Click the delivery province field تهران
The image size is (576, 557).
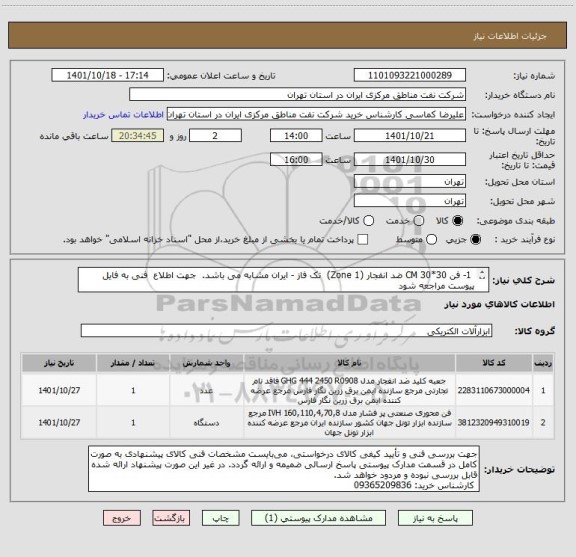[x=410, y=182]
